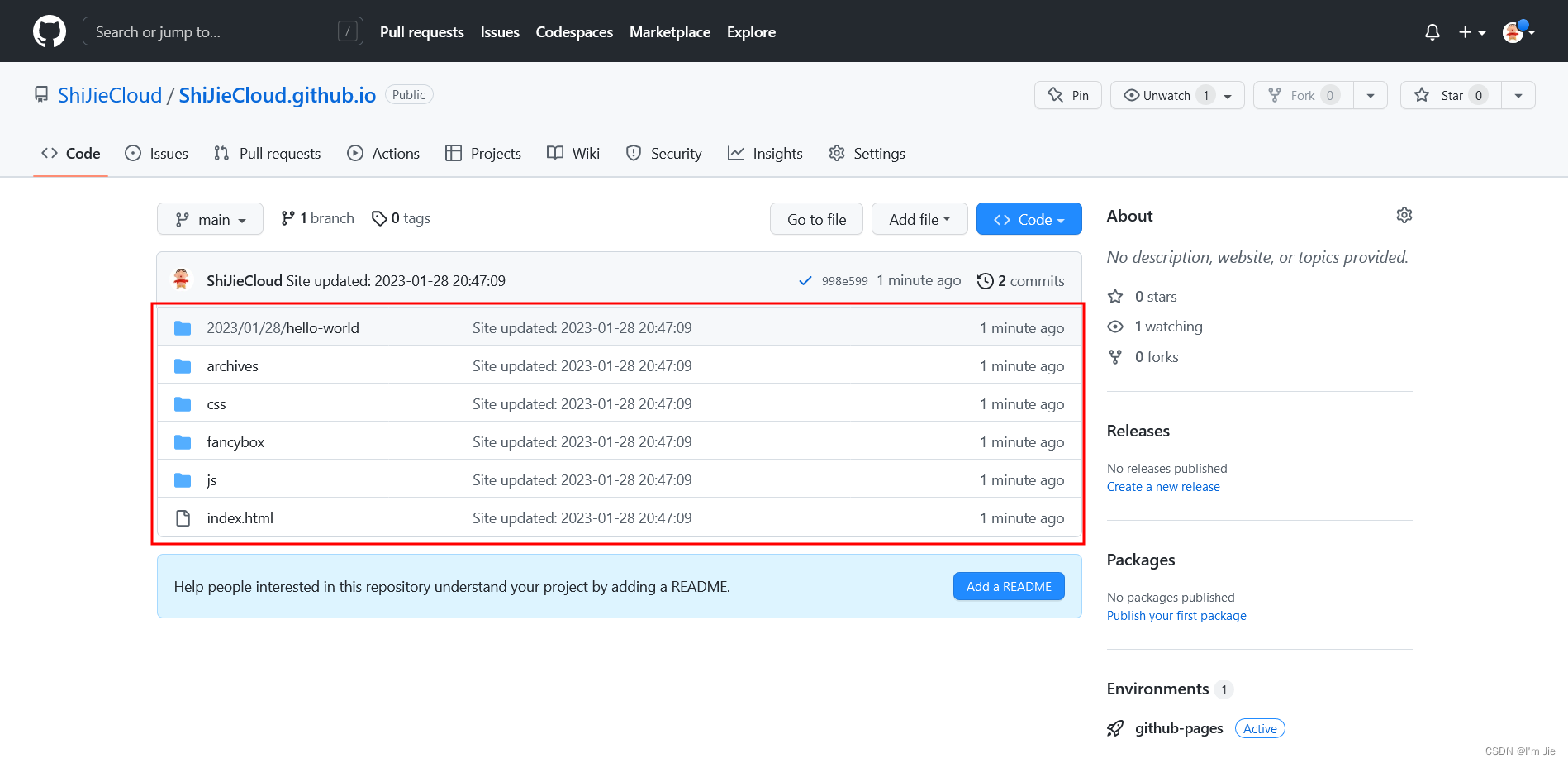Switch to the Projects tab
1568x763 pixels.
click(483, 153)
